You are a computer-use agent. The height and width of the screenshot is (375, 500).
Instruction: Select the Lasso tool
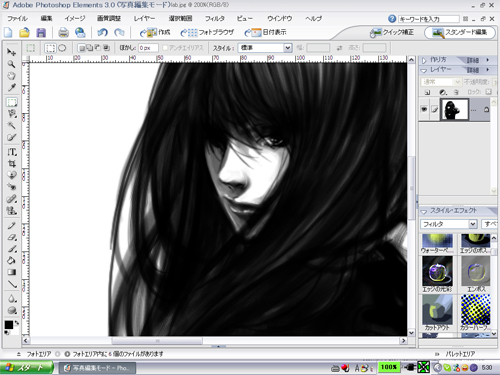pos(12,114)
